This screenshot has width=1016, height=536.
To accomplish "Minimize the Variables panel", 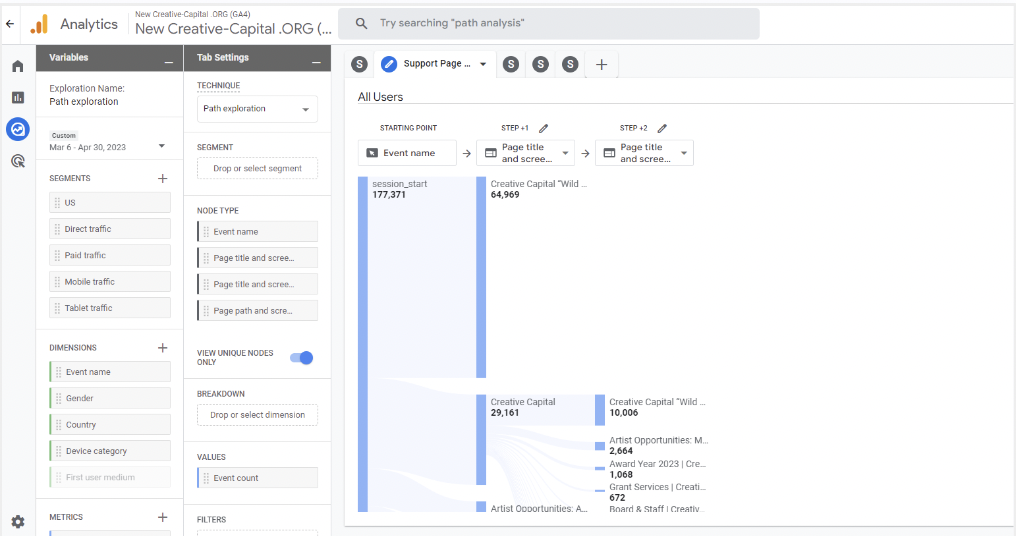I will pos(169,62).
